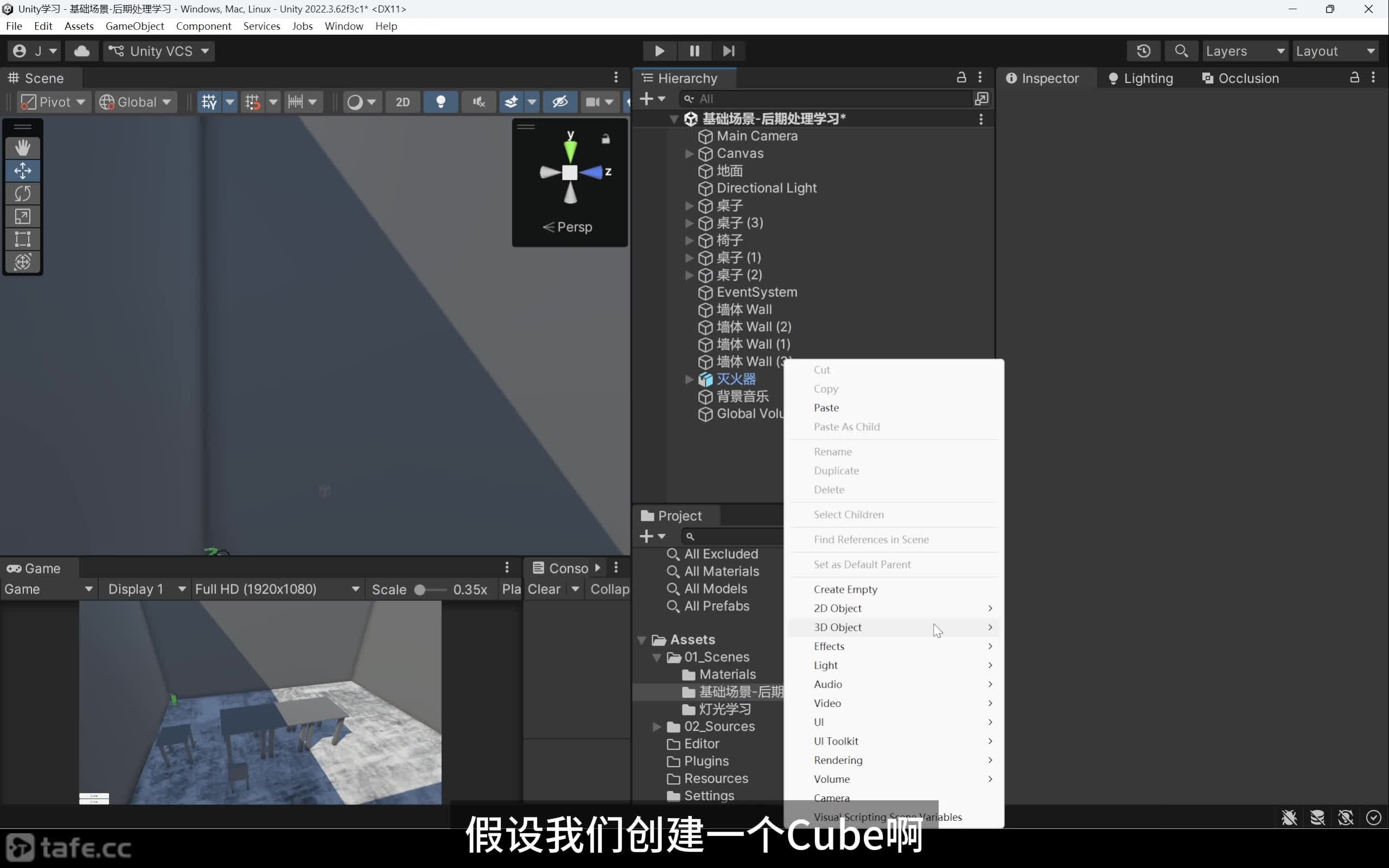Adjust the Game view Scale slider

[x=429, y=590]
